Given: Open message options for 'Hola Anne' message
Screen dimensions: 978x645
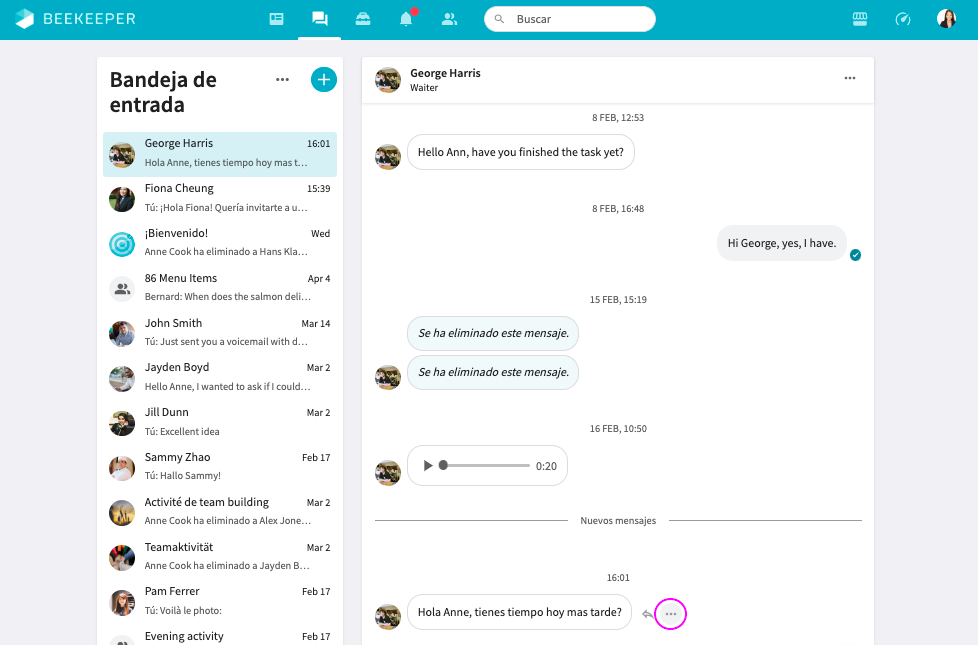Looking at the screenshot, I should (x=670, y=614).
